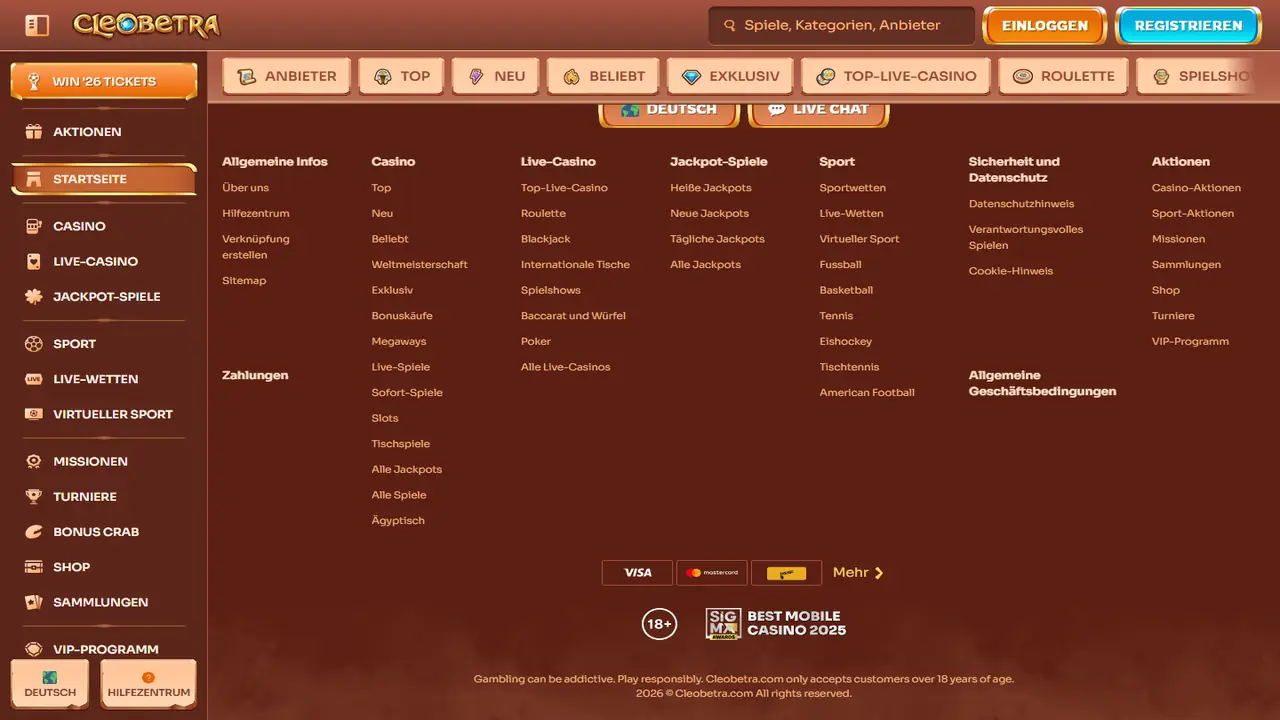1280x720 pixels.
Task: Select the Roulette category tab
Action: click(1064, 76)
